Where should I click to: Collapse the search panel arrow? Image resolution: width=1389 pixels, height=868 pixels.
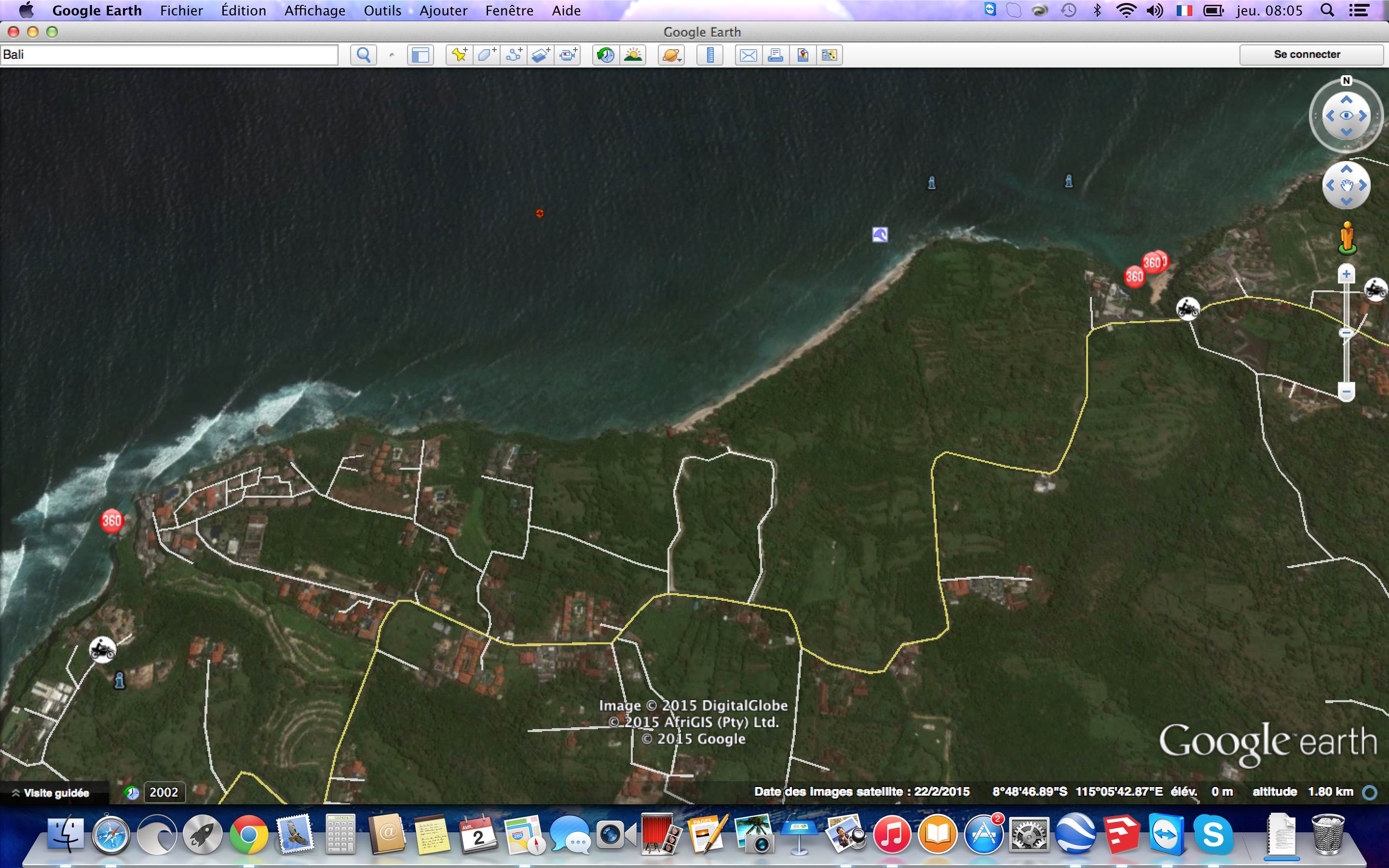tap(392, 55)
